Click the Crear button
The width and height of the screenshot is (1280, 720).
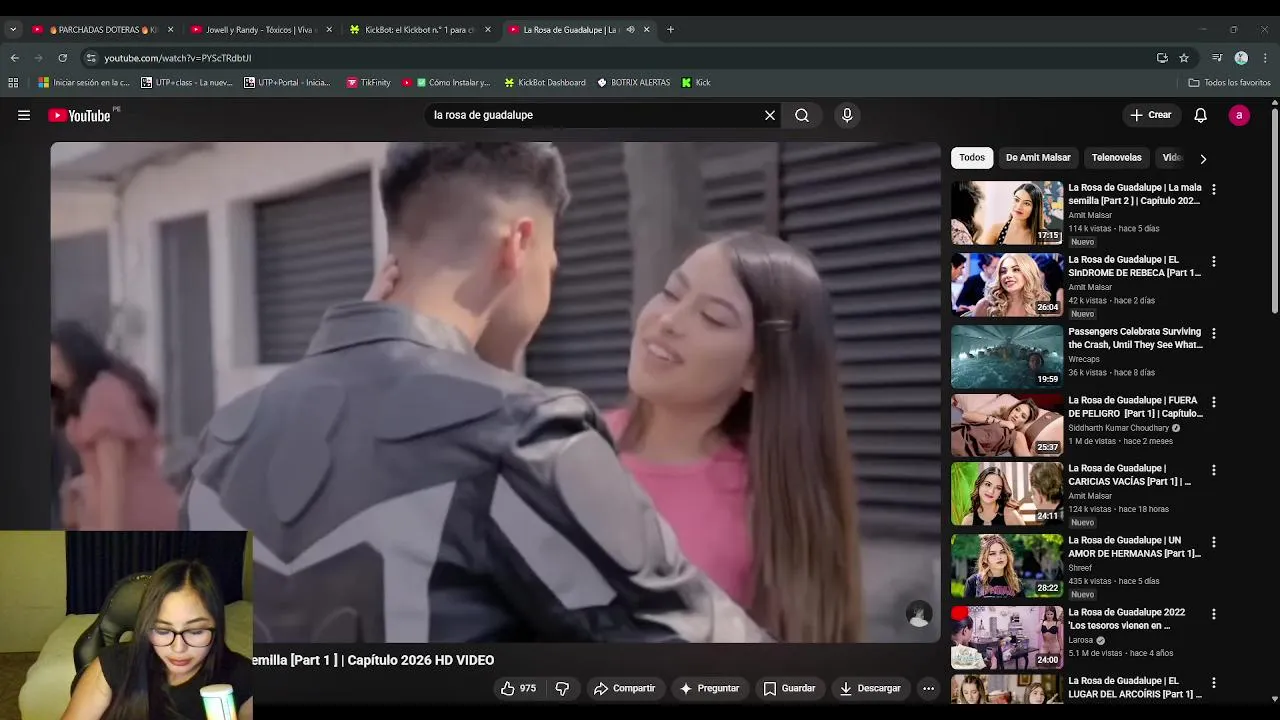[x=1151, y=115]
